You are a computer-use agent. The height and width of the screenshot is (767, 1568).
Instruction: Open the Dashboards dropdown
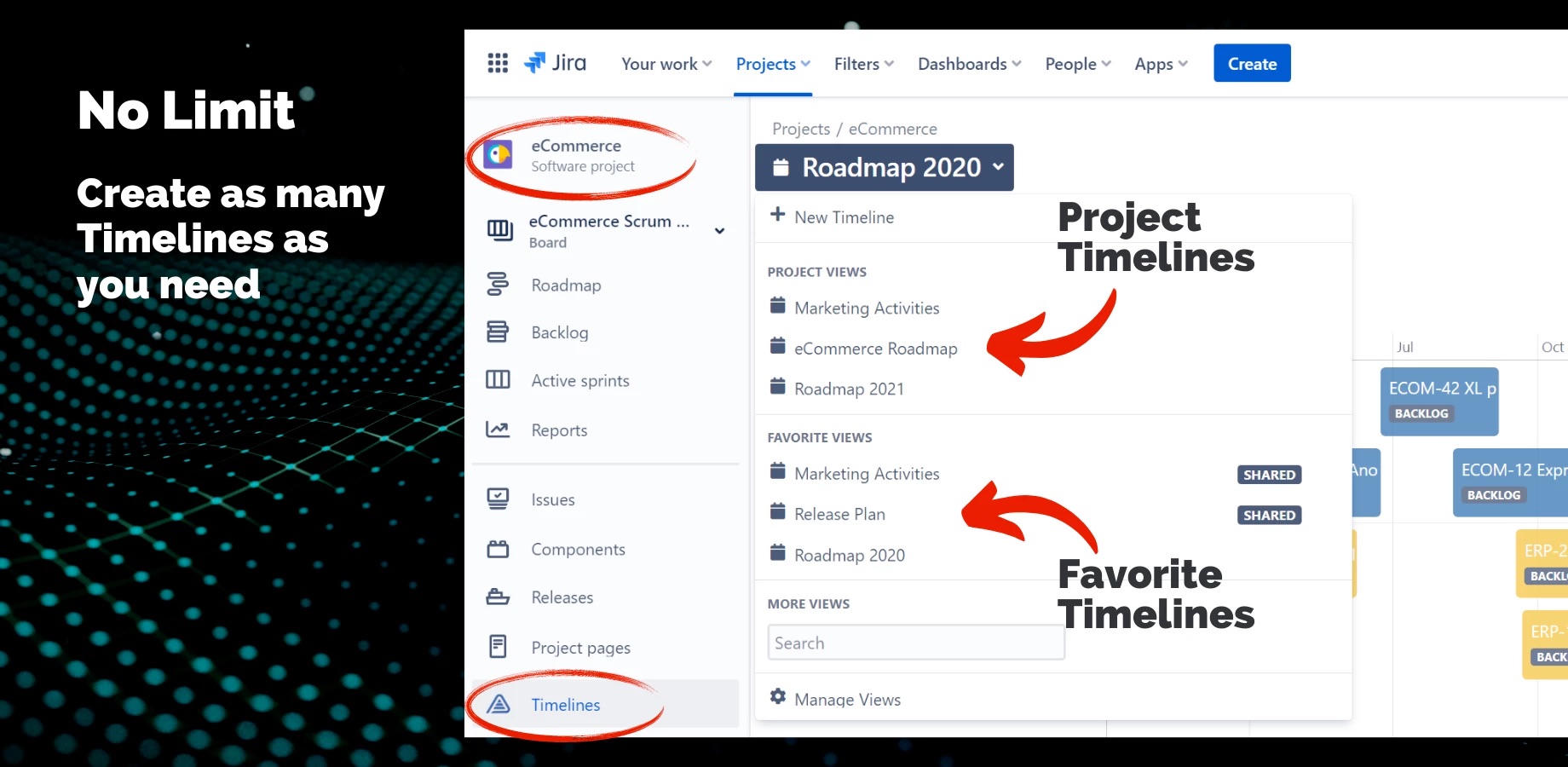click(970, 64)
